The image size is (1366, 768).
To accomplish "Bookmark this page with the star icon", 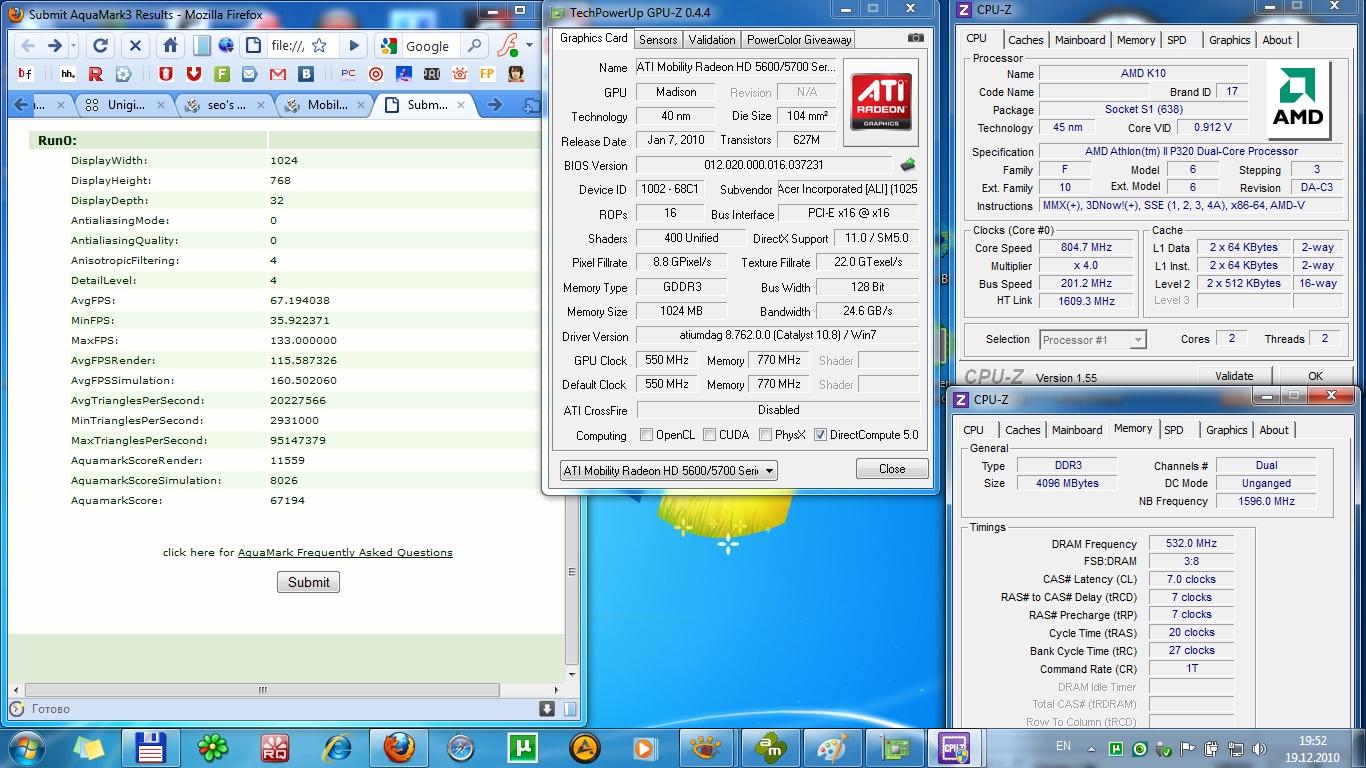I will click(x=319, y=46).
